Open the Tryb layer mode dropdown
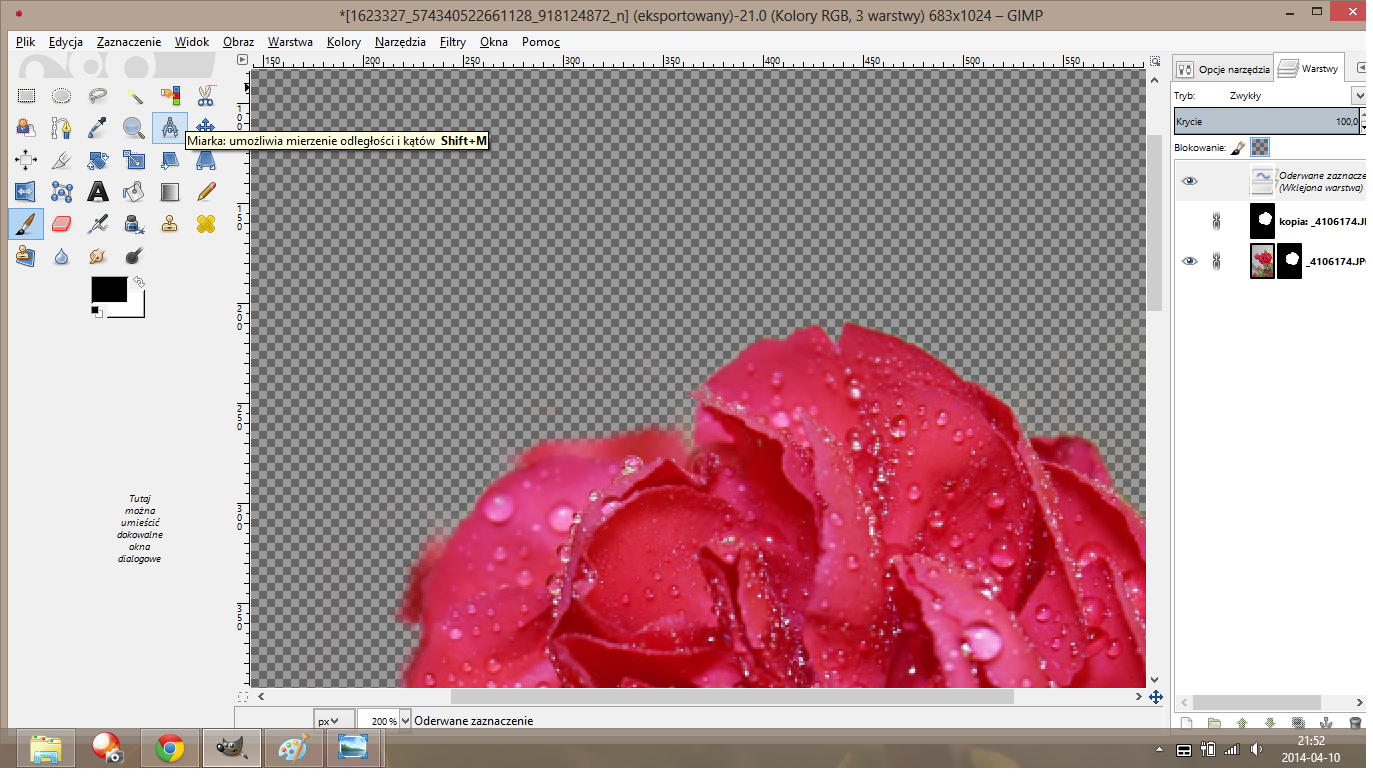 point(1358,96)
